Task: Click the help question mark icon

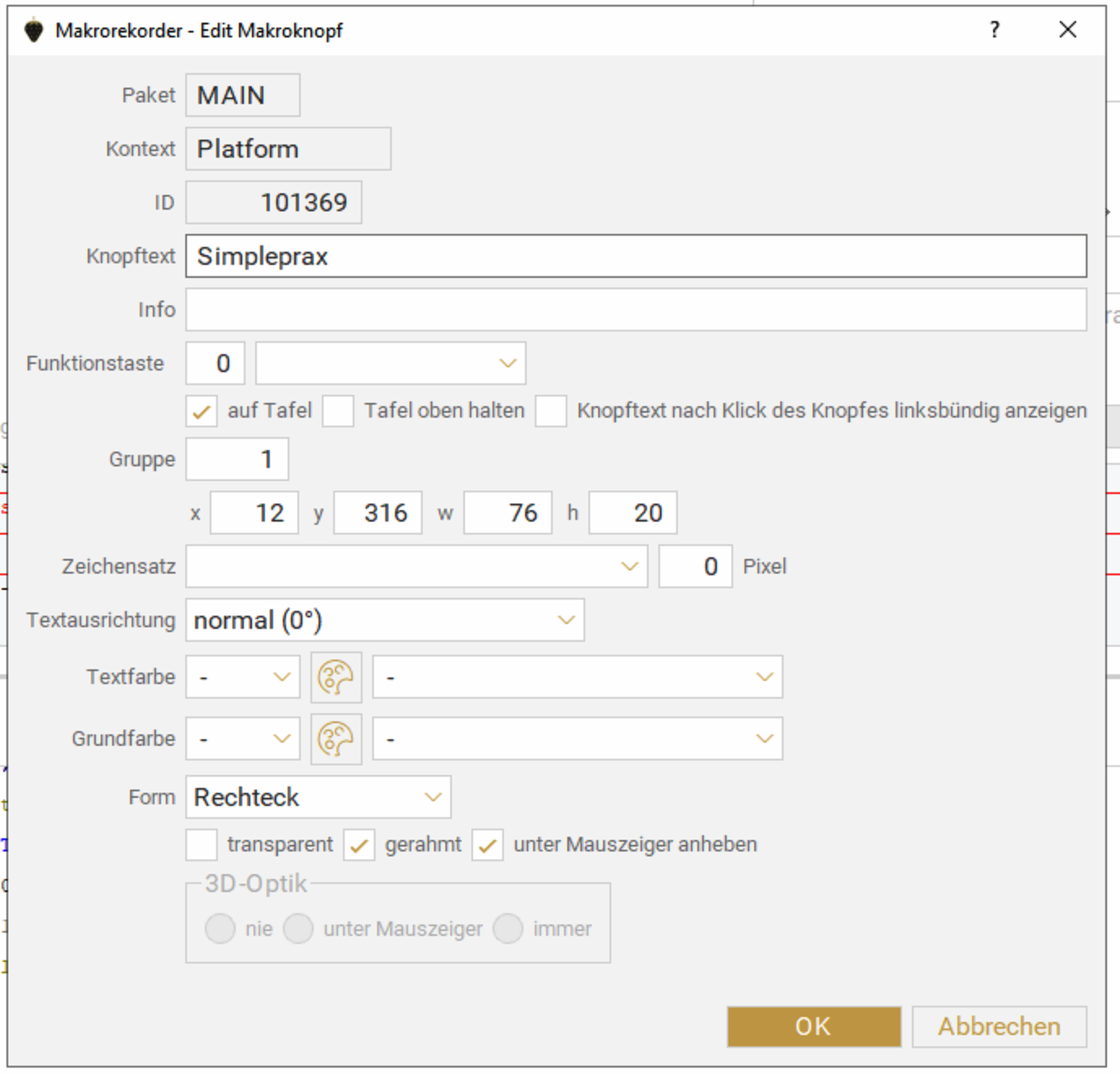Action: click(x=994, y=30)
